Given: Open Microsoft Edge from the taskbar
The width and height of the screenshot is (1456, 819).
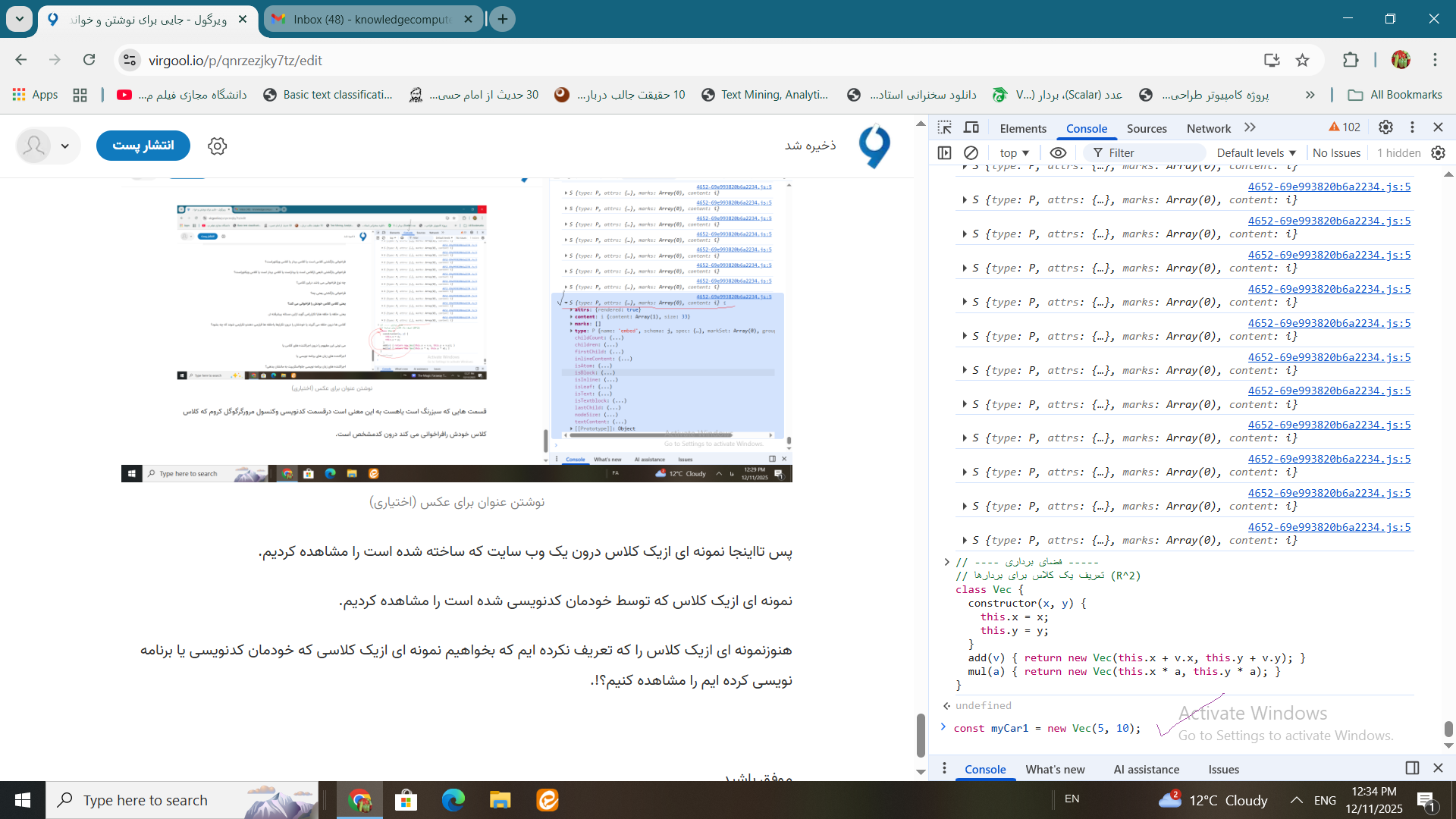Looking at the screenshot, I should [453, 800].
